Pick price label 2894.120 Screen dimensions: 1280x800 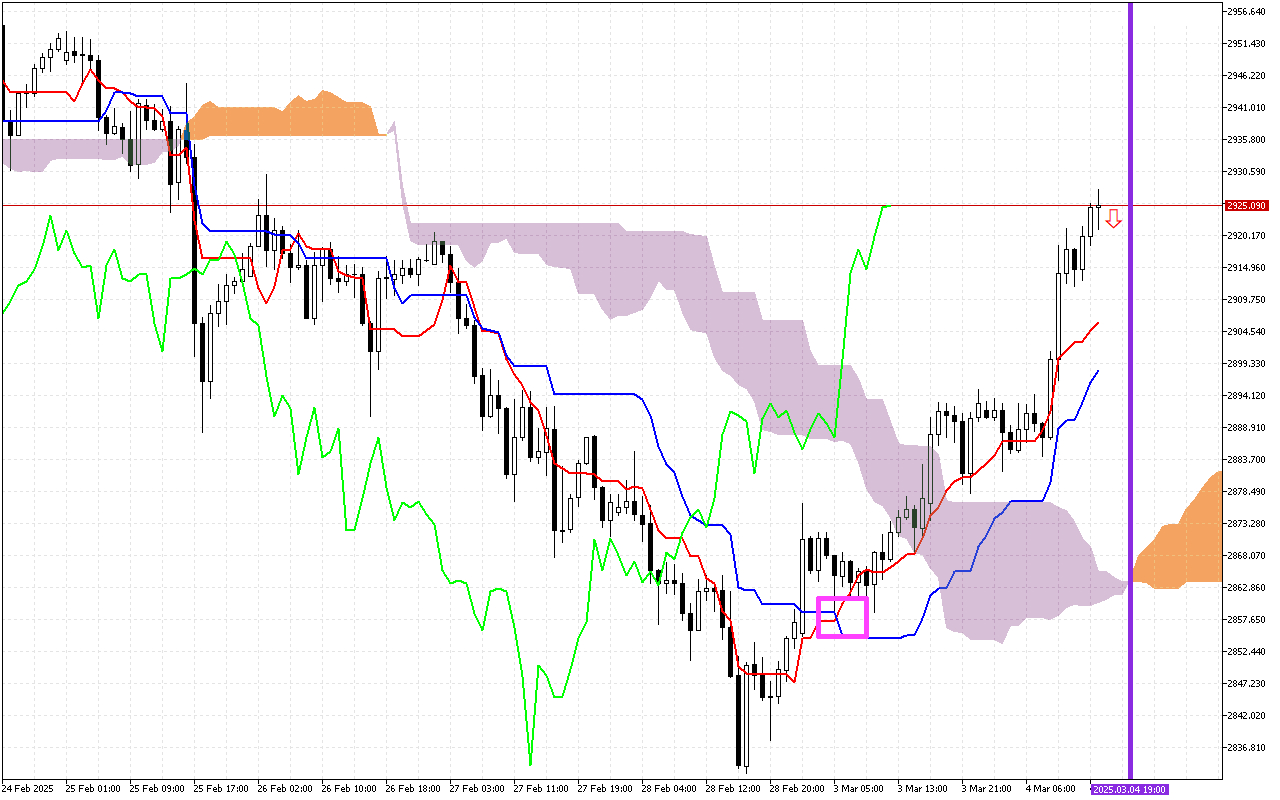tap(1246, 396)
